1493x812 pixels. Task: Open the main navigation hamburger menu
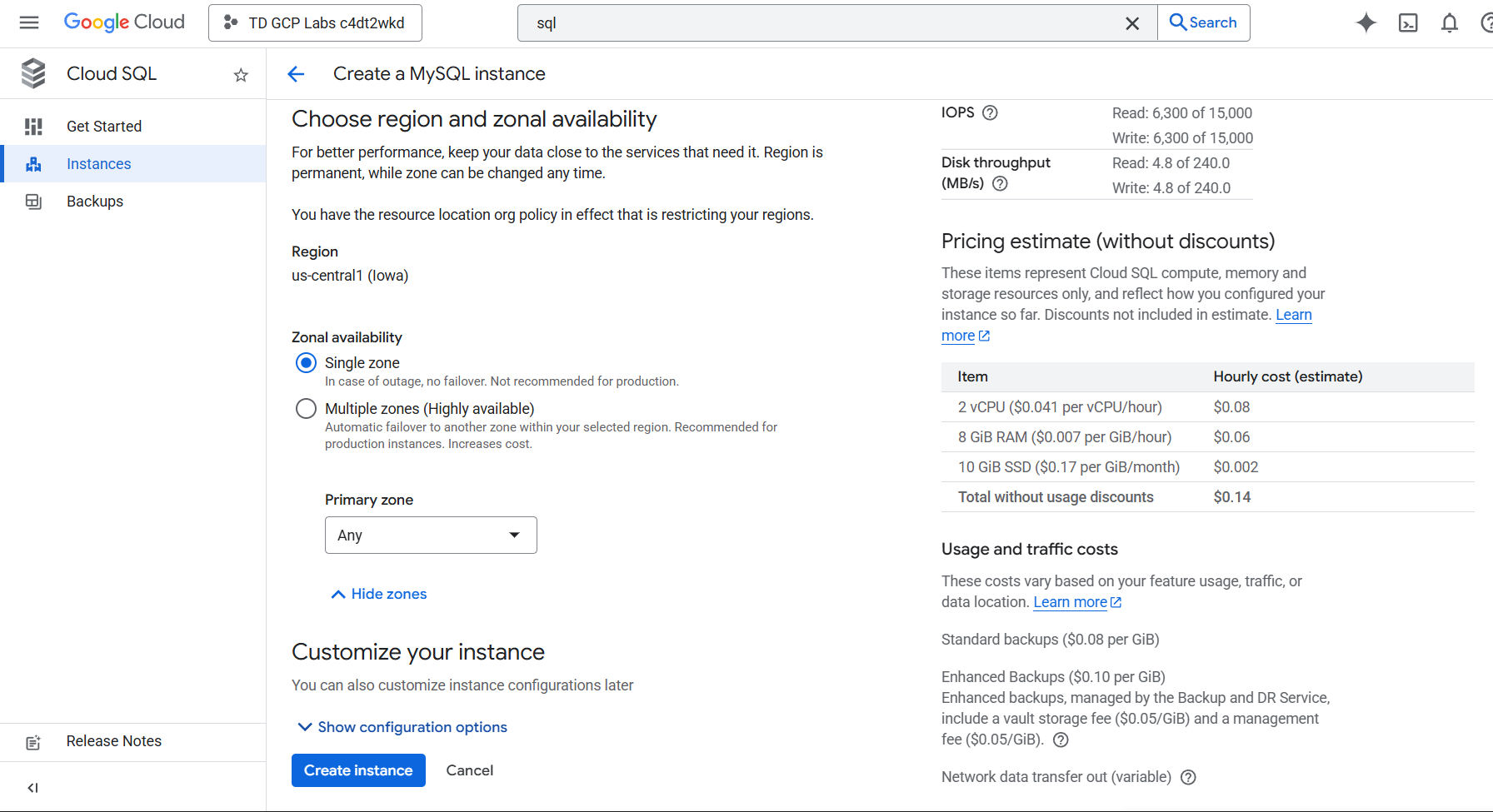pos(29,22)
